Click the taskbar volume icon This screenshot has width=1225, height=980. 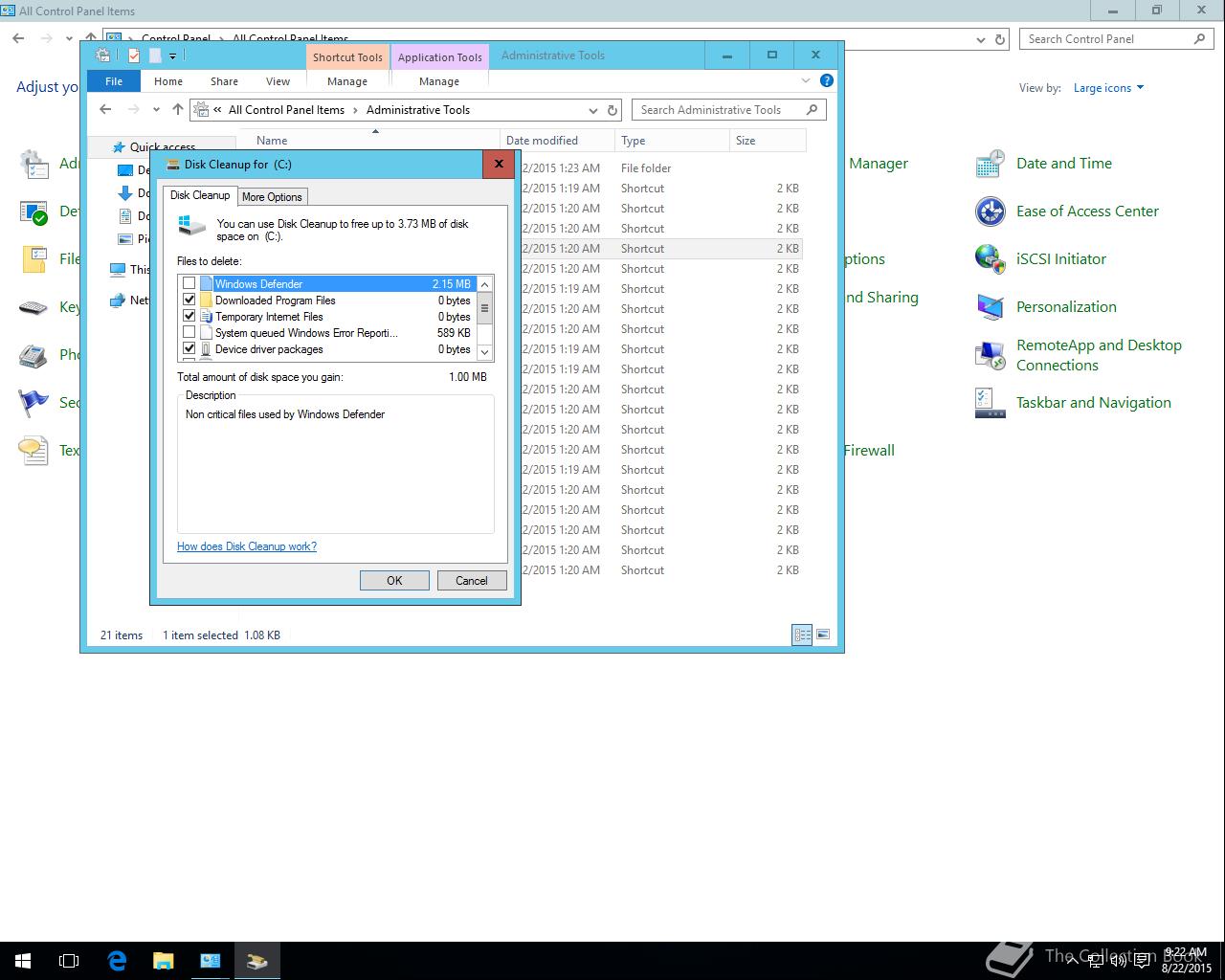pyautogui.click(x=1118, y=961)
